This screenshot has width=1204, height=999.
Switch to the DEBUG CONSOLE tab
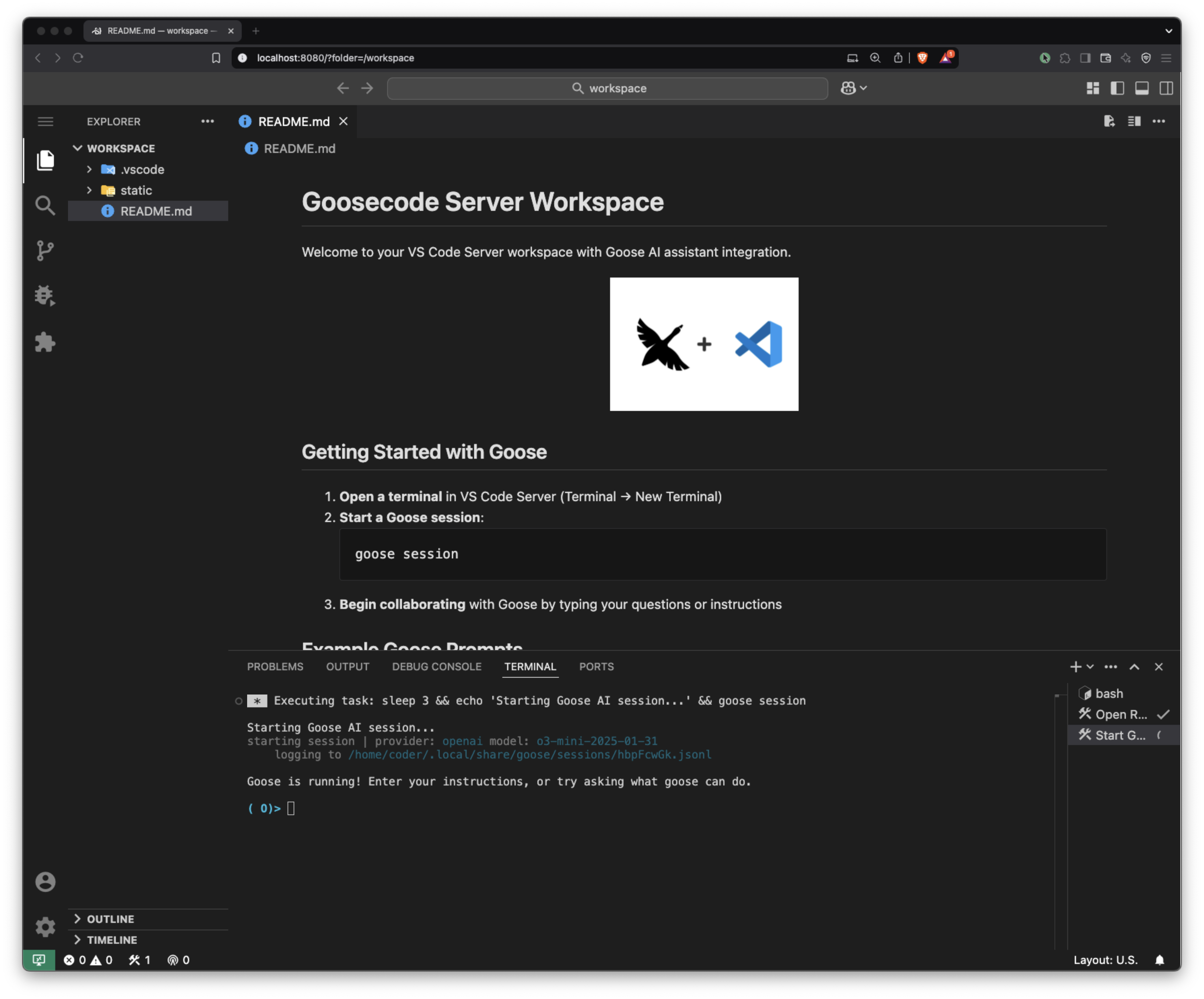coord(436,666)
